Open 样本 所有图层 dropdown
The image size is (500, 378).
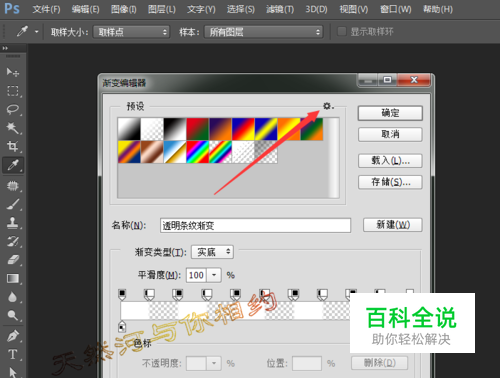[264, 32]
